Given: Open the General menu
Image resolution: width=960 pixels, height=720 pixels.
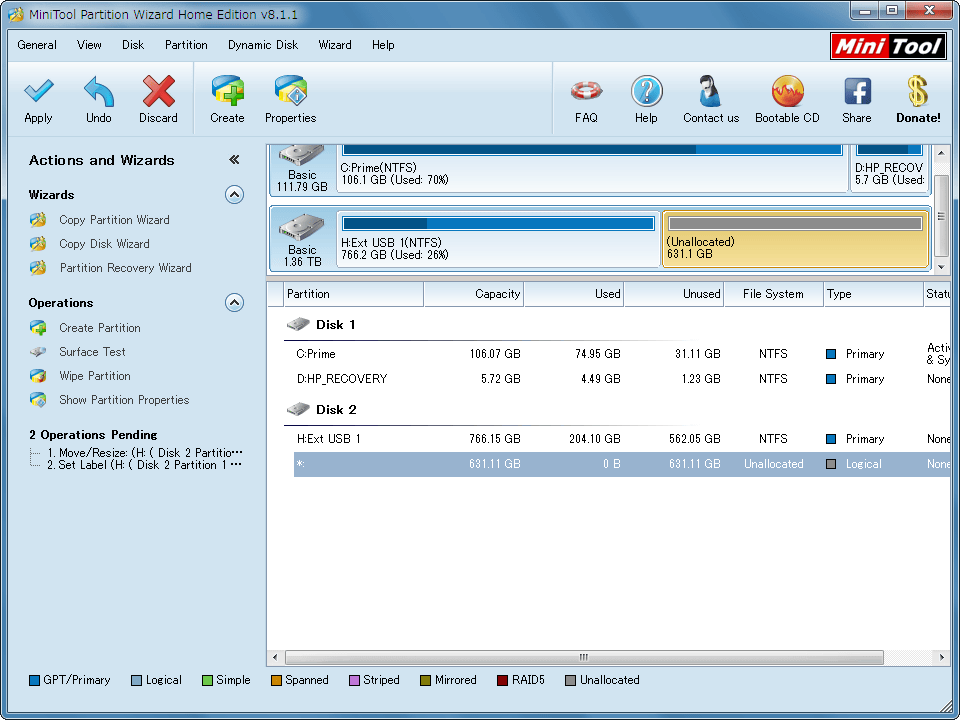Looking at the screenshot, I should 37,45.
